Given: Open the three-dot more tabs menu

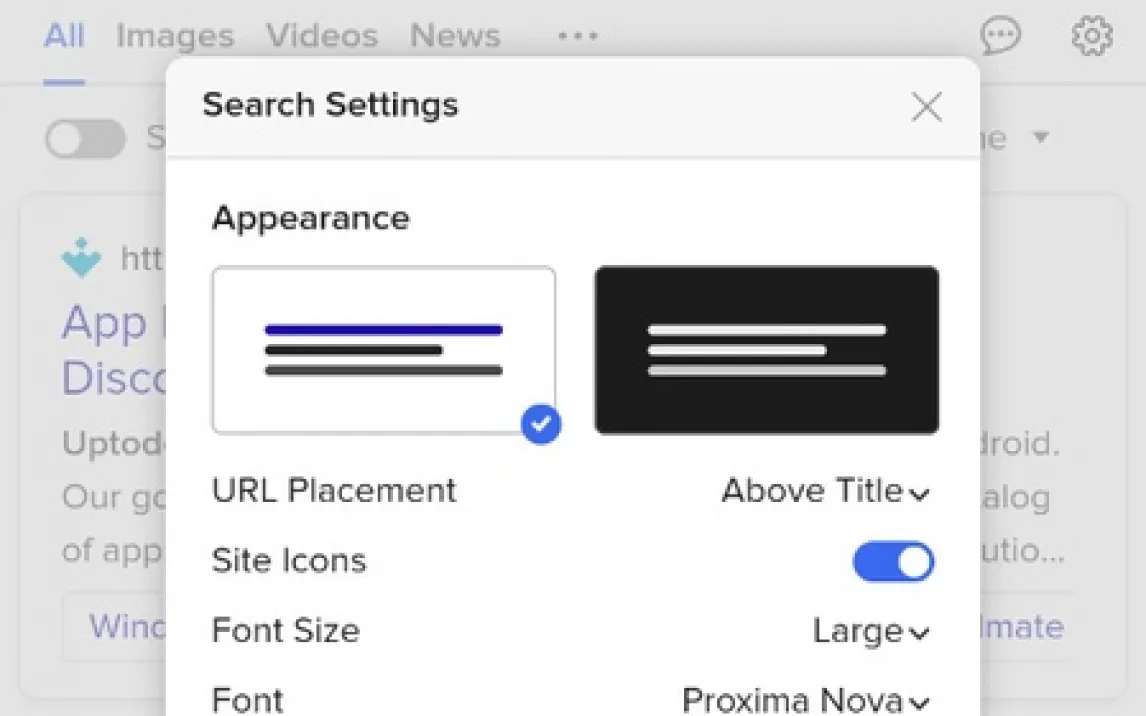Looking at the screenshot, I should tap(578, 37).
